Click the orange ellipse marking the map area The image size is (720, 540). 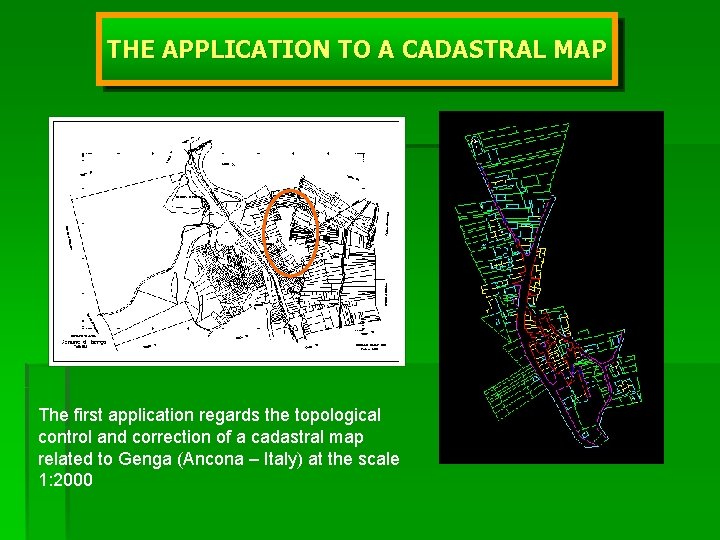[290, 233]
